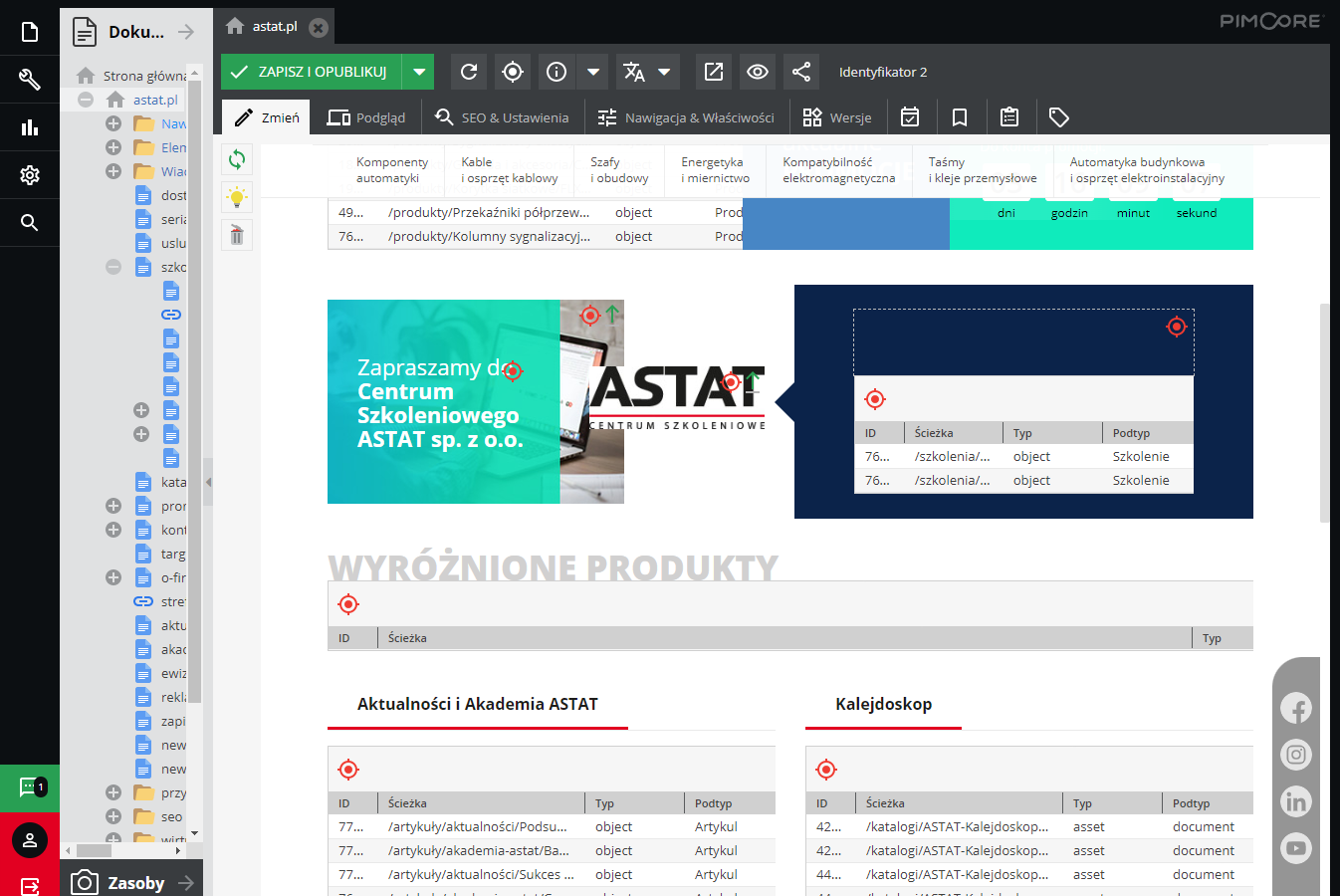This screenshot has height=896, width=1340.
Task: Open the Save and Publish dropdown arrow
Action: (419, 72)
